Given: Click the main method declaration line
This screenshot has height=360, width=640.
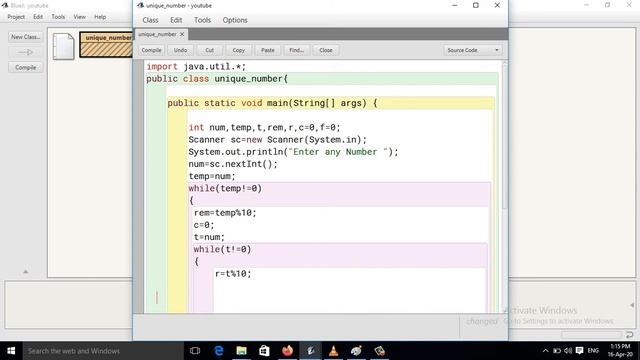Looking at the screenshot, I should (x=272, y=103).
